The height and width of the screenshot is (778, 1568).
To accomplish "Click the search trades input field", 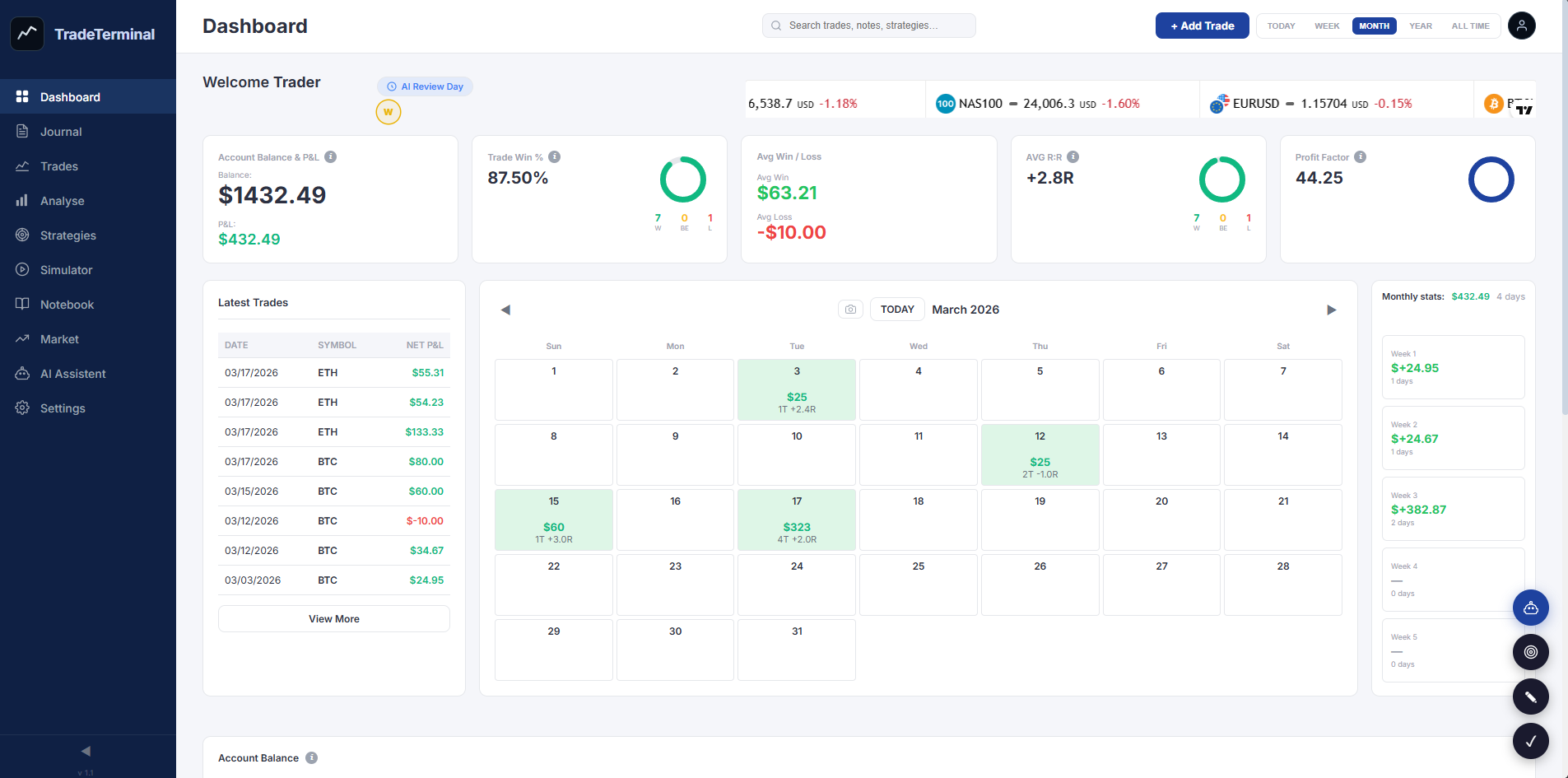I will [x=868, y=26].
